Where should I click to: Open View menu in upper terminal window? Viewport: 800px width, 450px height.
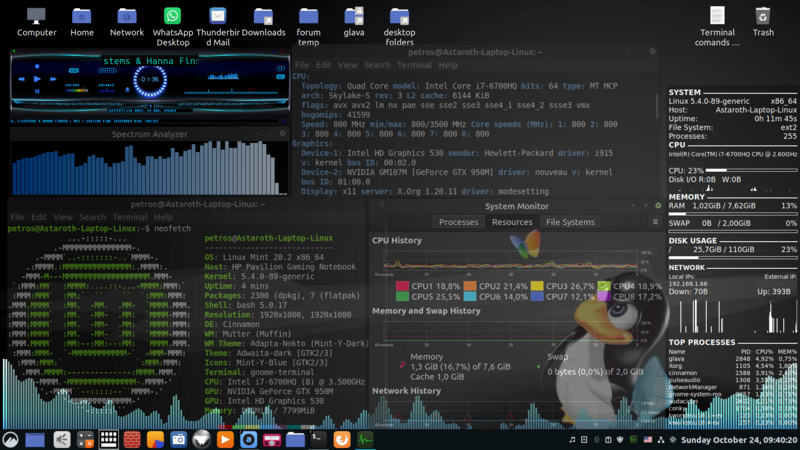(347, 65)
